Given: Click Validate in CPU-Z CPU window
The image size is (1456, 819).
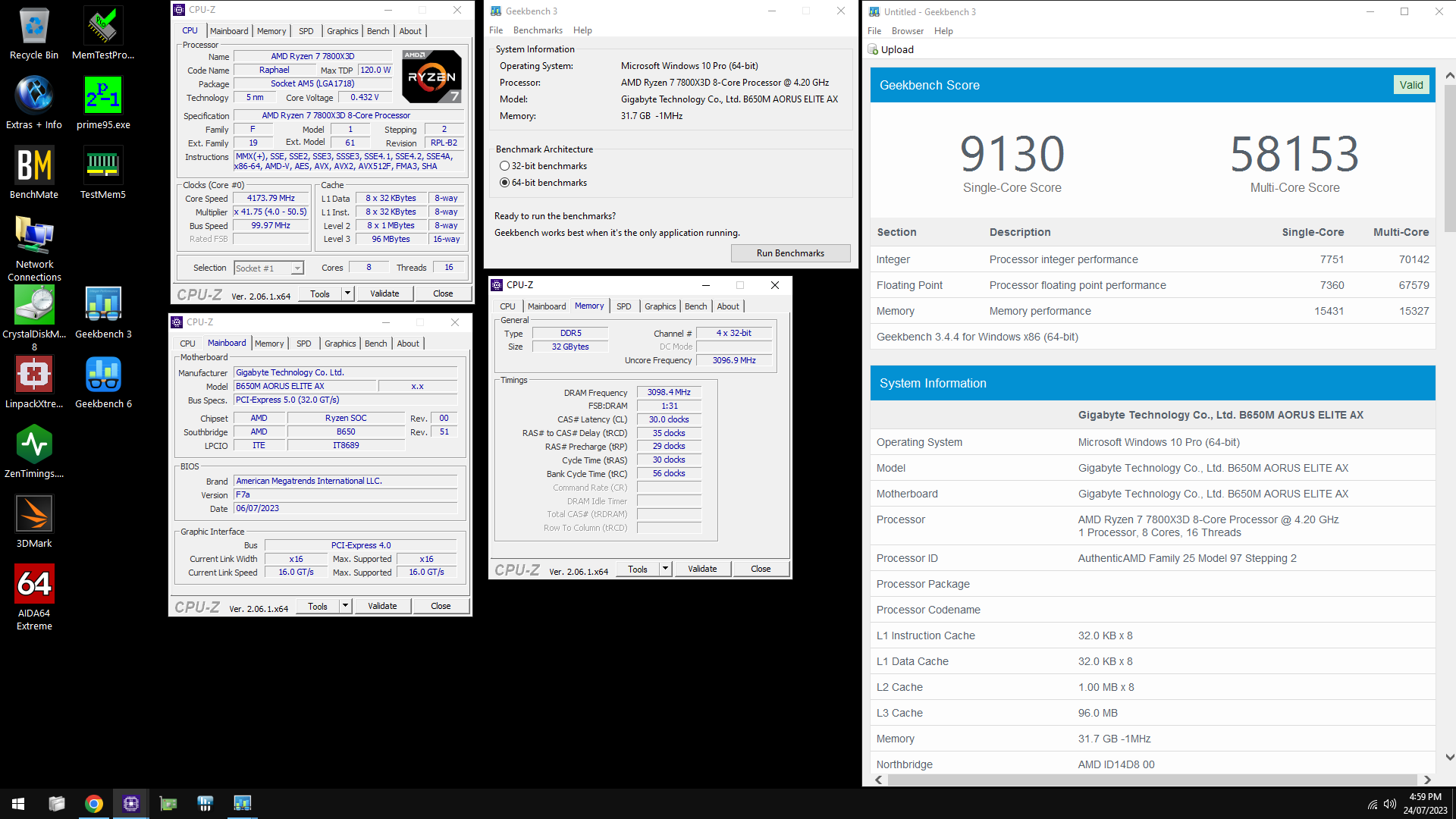Looking at the screenshot, I should tap(384, 293).
